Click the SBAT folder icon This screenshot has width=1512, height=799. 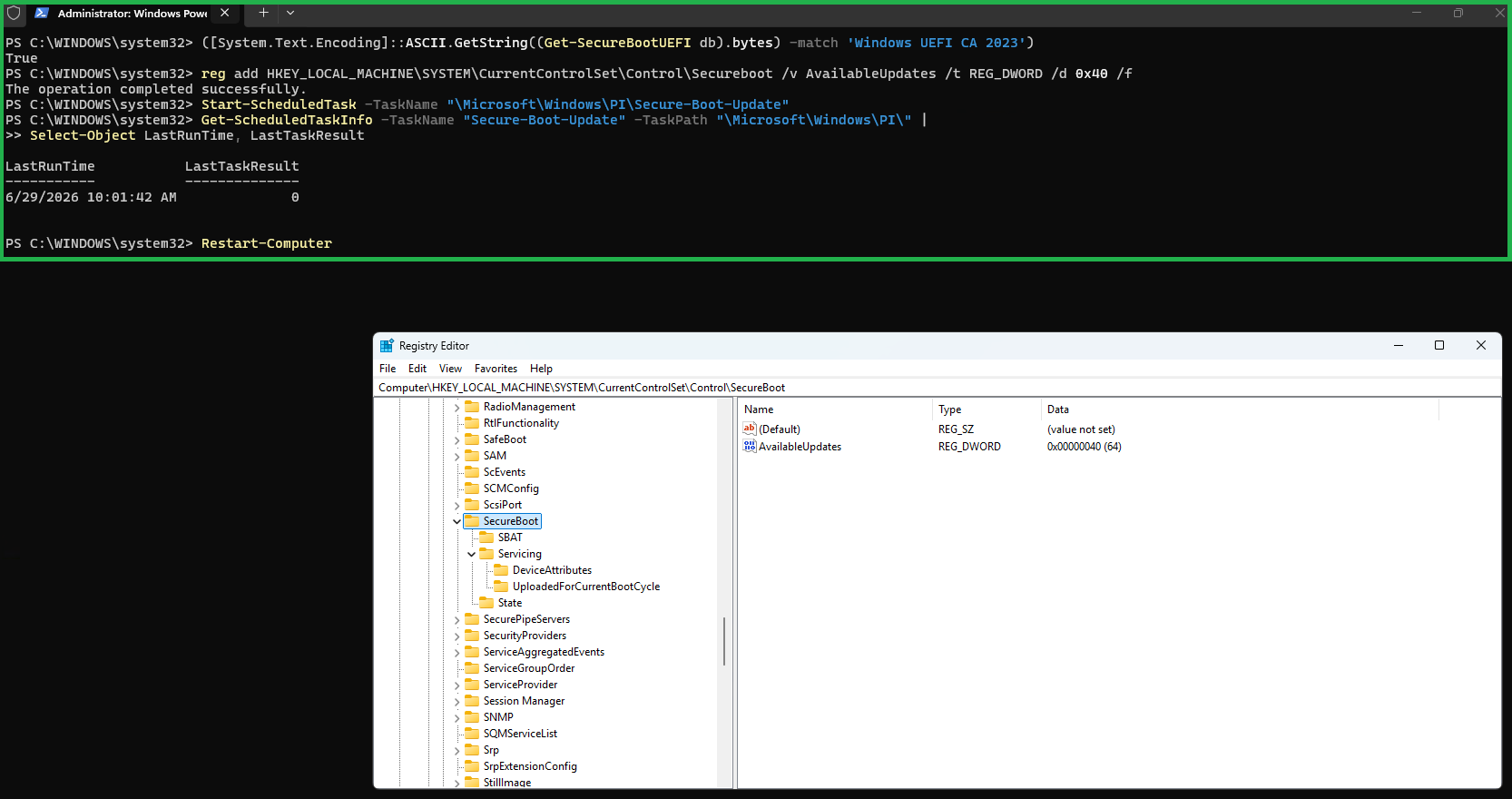[x=486, y=538]
